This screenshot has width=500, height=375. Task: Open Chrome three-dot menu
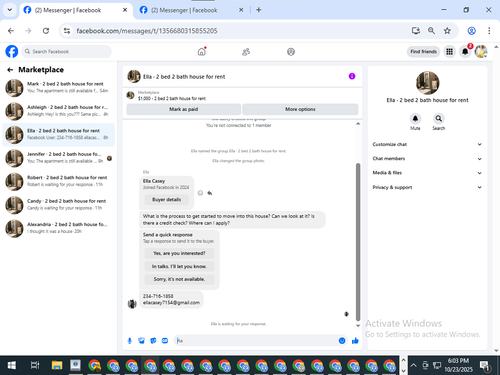(x=489, y=31)
